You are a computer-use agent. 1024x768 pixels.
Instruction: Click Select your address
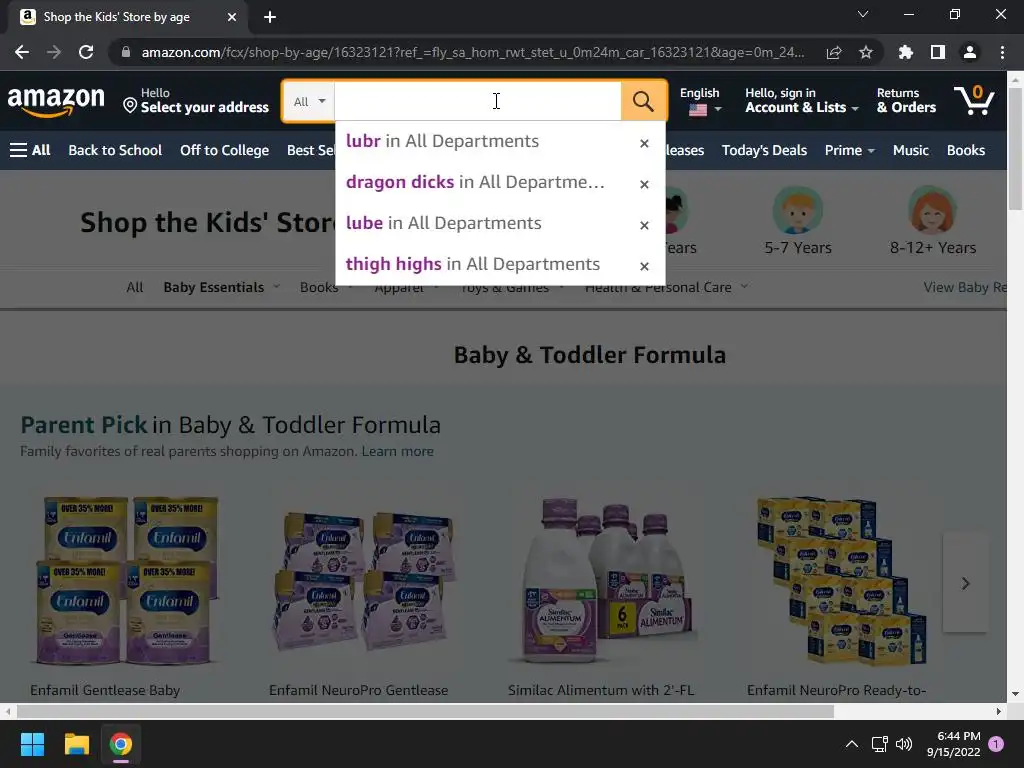196,101
